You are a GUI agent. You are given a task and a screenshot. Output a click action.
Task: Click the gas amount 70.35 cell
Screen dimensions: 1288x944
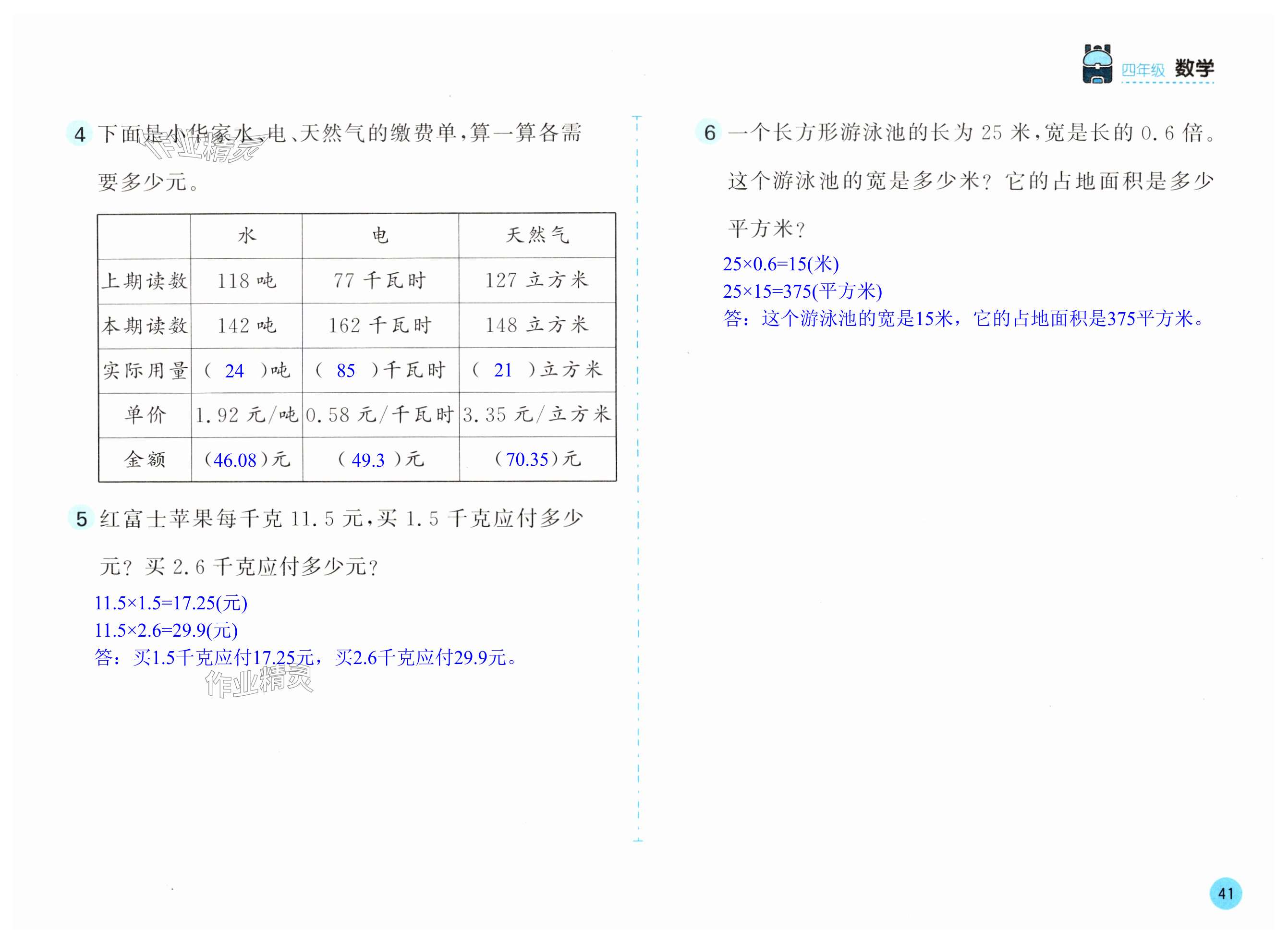pyautogui.click(x=527, y=460)
